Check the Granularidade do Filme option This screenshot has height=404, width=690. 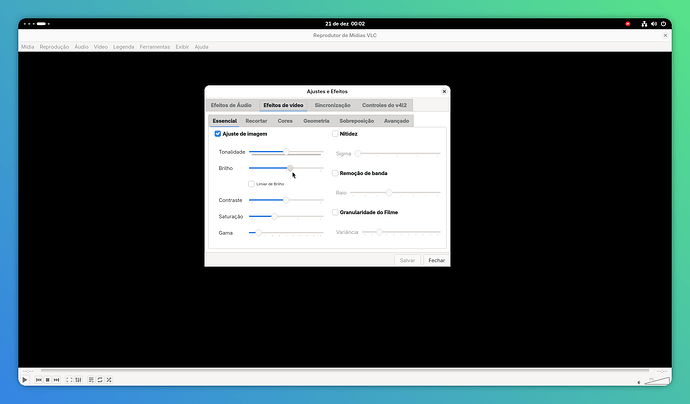(335, 212)
